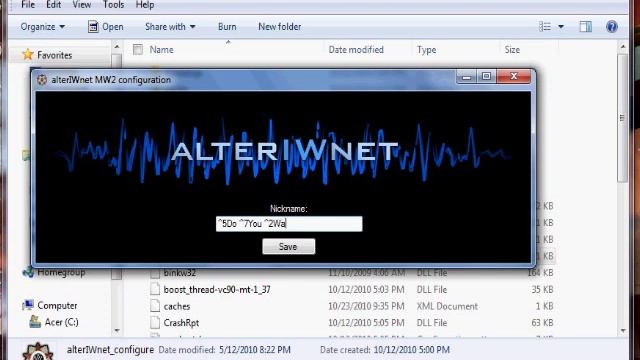Select the binkw32 file
Viewport: 640px width, 360px height.
(180, 273)
